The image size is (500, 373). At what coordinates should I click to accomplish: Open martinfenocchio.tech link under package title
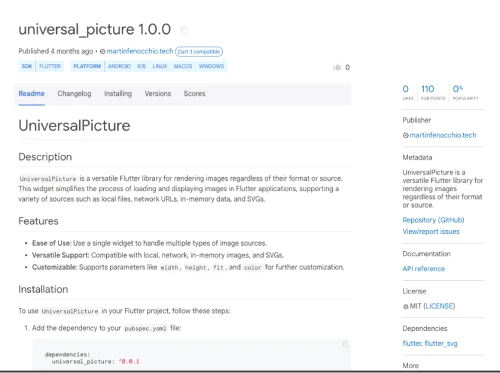[140, 51]
